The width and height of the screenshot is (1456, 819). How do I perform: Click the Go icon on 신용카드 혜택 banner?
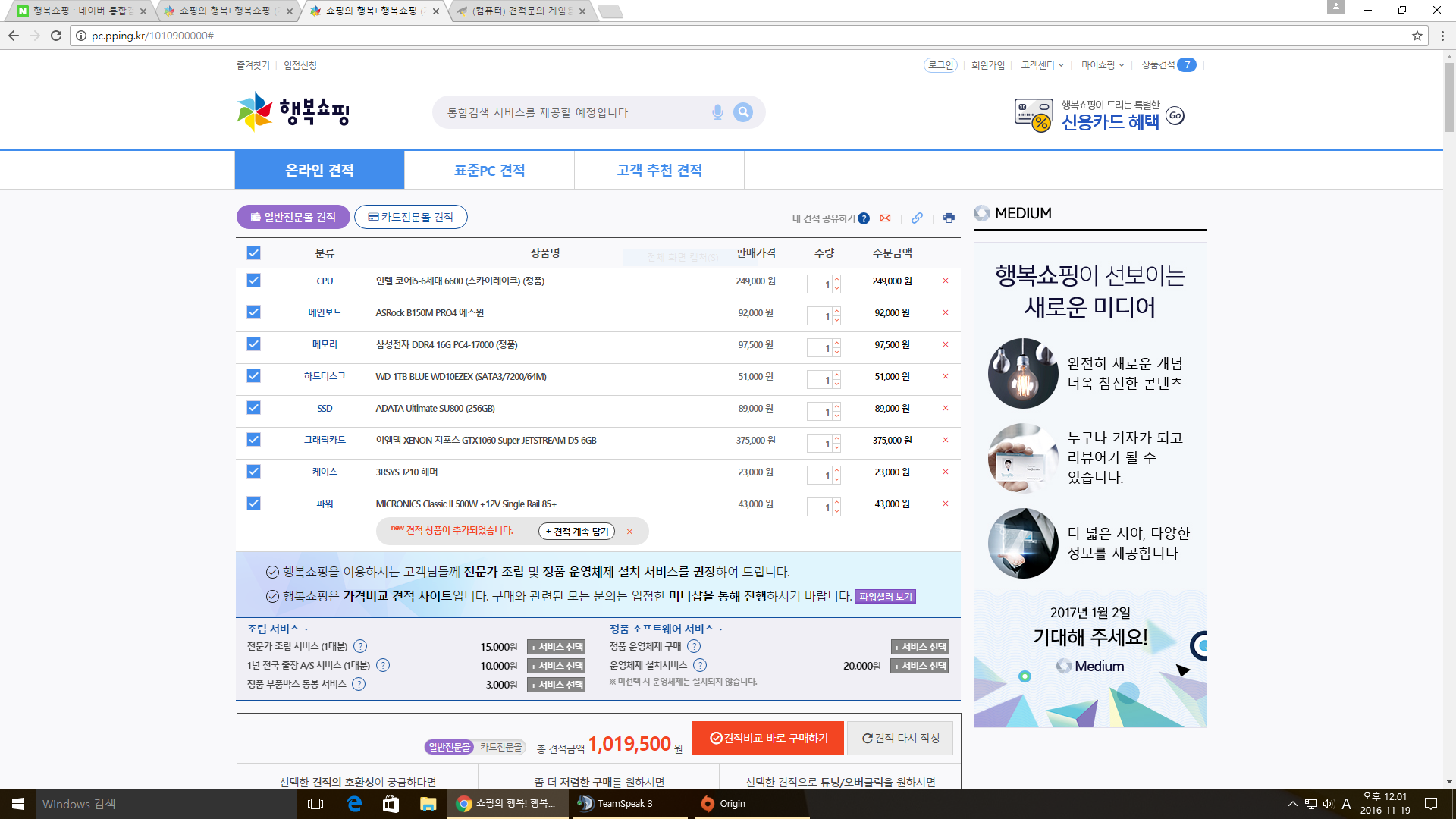[x=1175, y=116]
